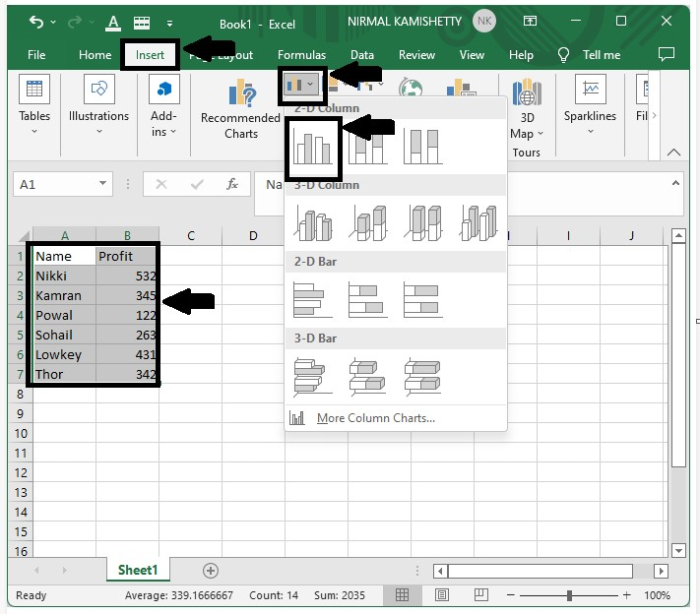Click the NK account avatar

(484, 21)
